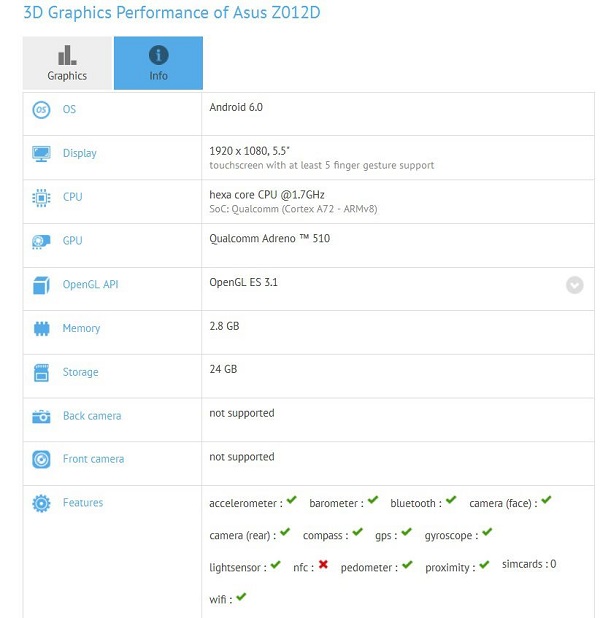Click the 1920 x 1080, 5.5" display value
The image size is (600, 618).
click(x=249, y=151)
